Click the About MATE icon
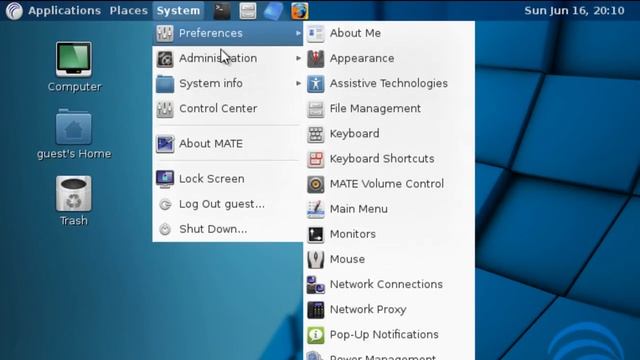640x360 pixels. click(165, 144)
